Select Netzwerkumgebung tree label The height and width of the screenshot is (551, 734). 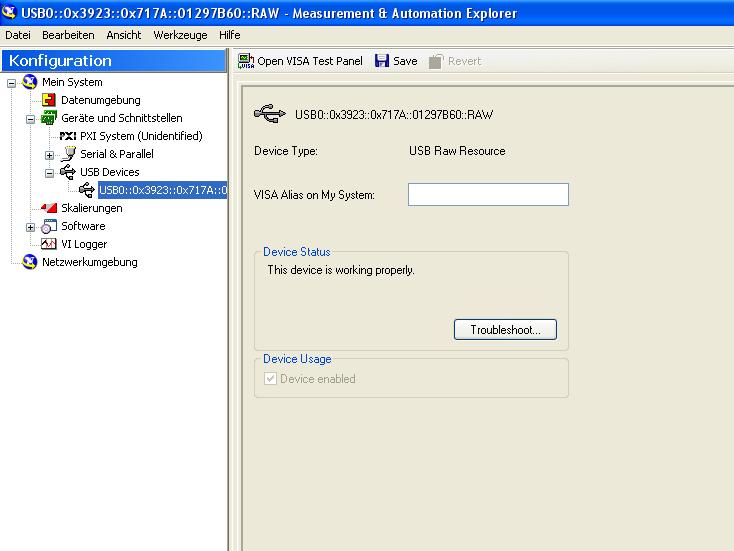tap(90, 262)
